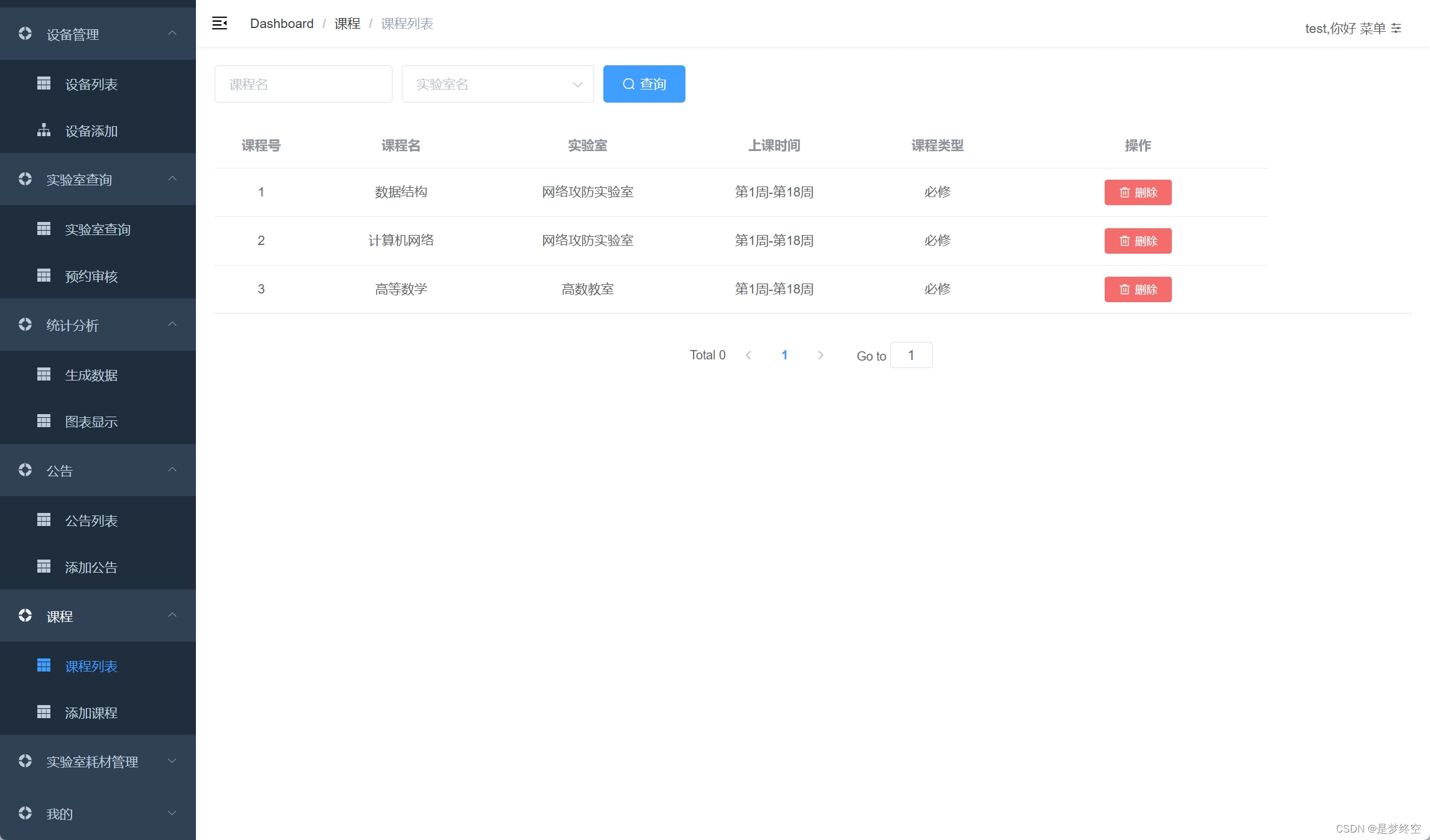This screenshot has height=840, width=1430.
Task: Collapse the 统计分析 section chevron
Action: coord(172,325)
